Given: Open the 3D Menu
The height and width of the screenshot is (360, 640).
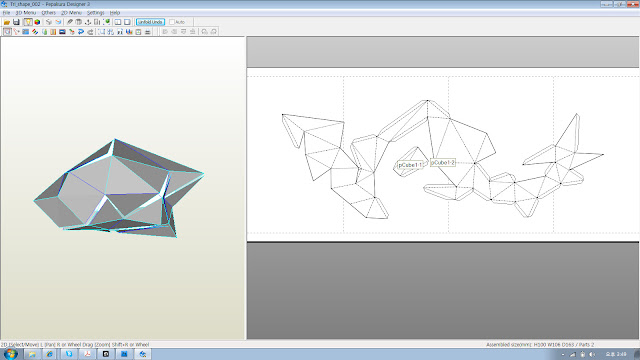Looking at the screenshot, I should (x=25, y=13).
